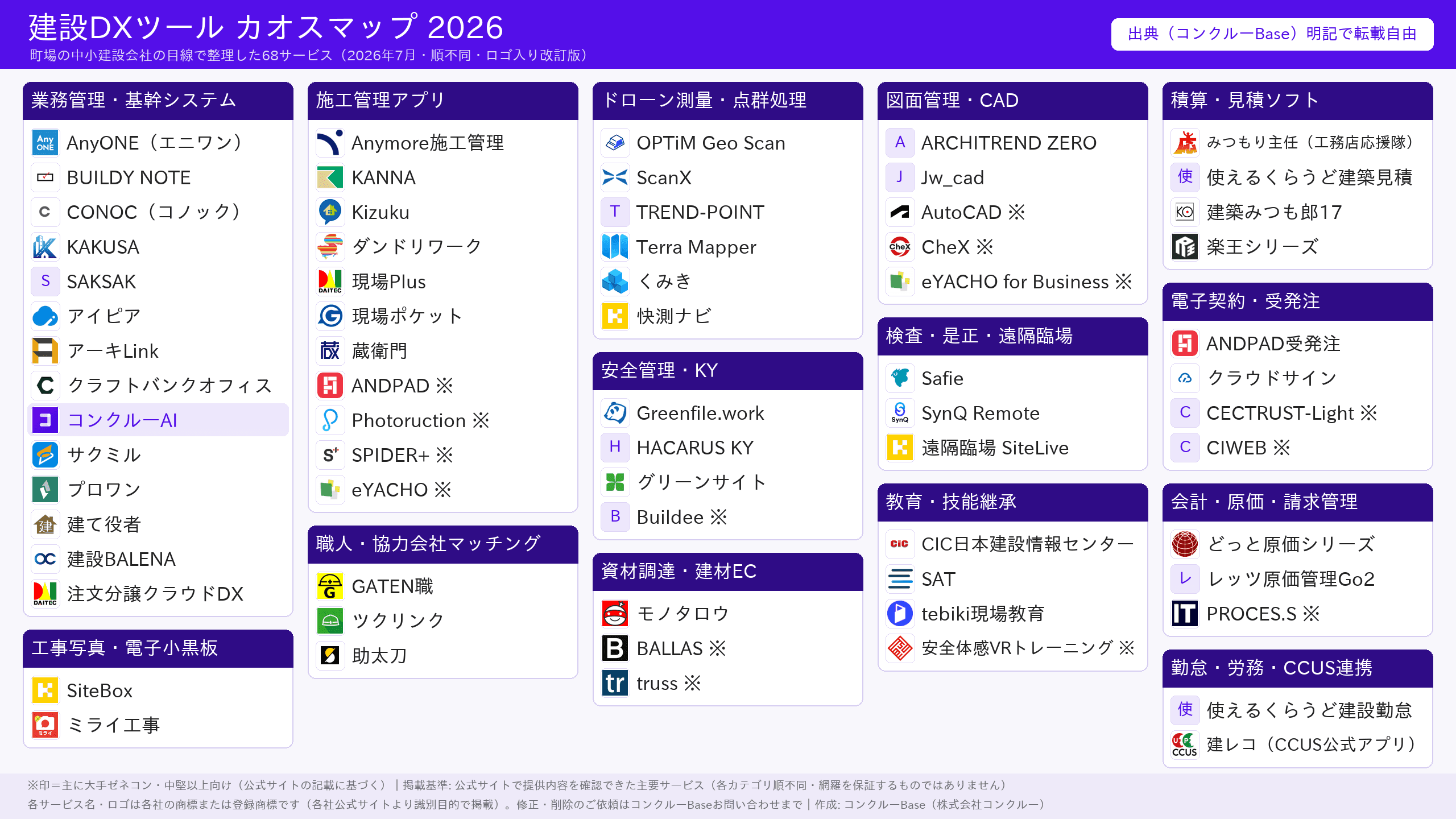Image resolution: width=1456 pixels, height=819 pixels.
Task: Click the 出典明記で転載自由 badge
Action: coord(1272,34)
